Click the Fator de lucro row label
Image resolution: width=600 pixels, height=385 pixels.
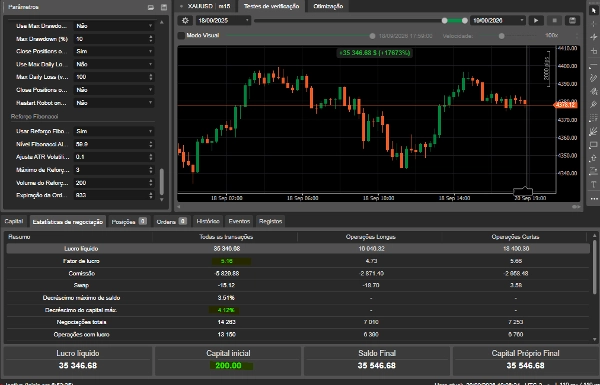point(81,261)
